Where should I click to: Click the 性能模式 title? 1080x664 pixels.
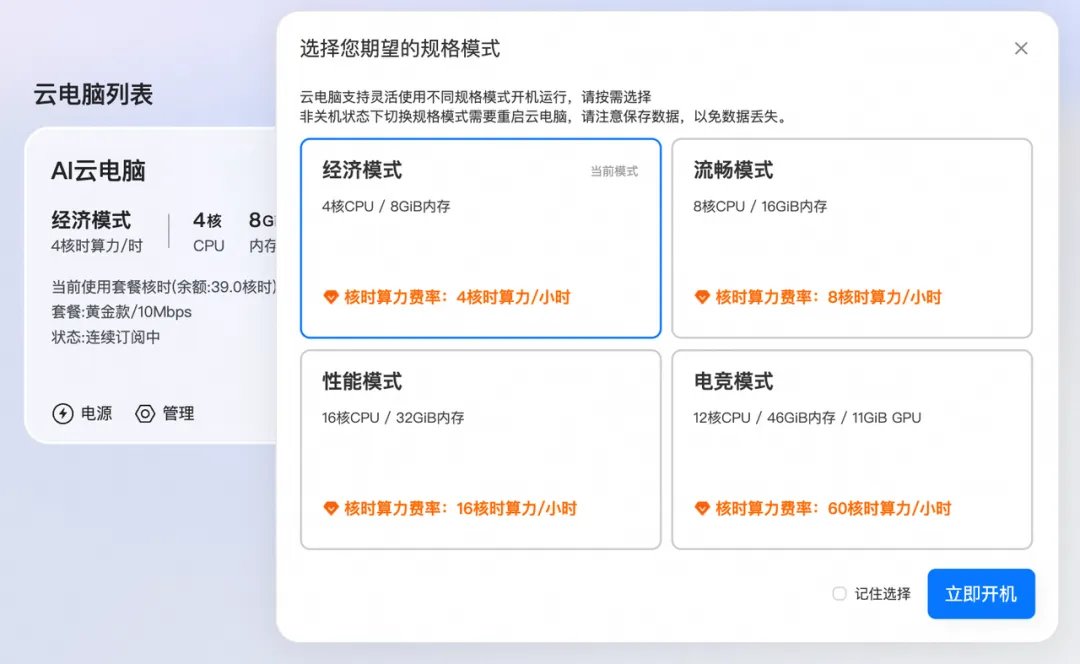pyautogui.click(x=362, y=381)
